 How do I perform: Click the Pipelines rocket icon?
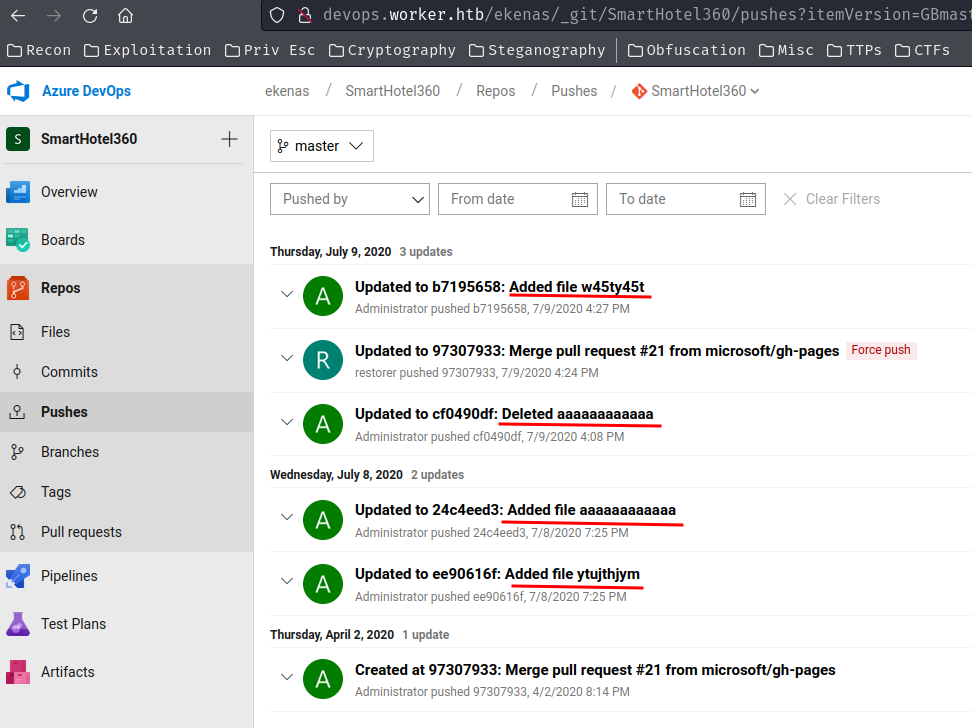(18, 576)
